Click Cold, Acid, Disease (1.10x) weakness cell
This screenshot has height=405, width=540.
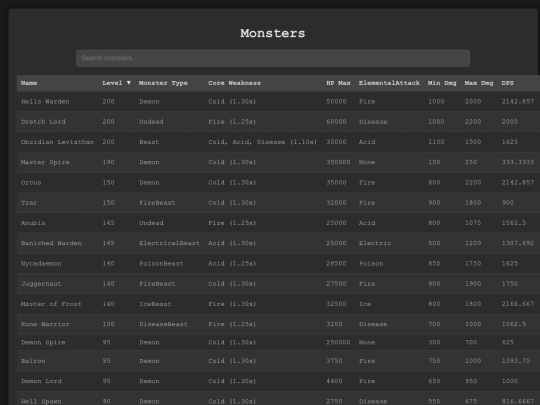coord(262,142)
